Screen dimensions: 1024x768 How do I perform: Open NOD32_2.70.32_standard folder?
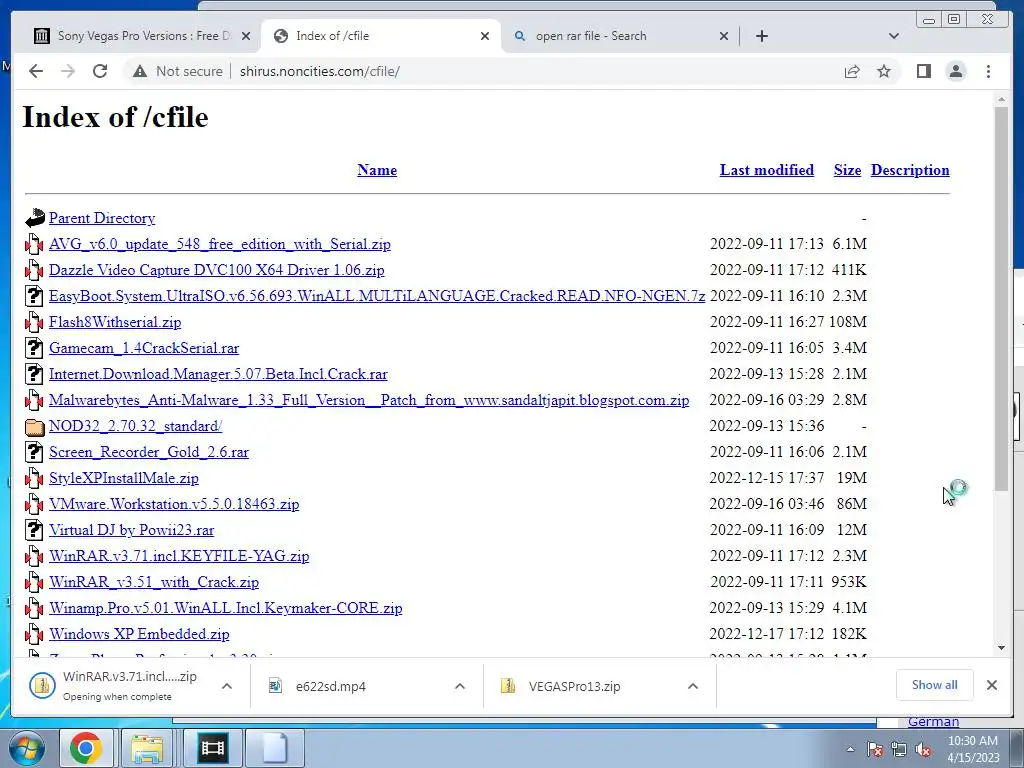(135, 426)
